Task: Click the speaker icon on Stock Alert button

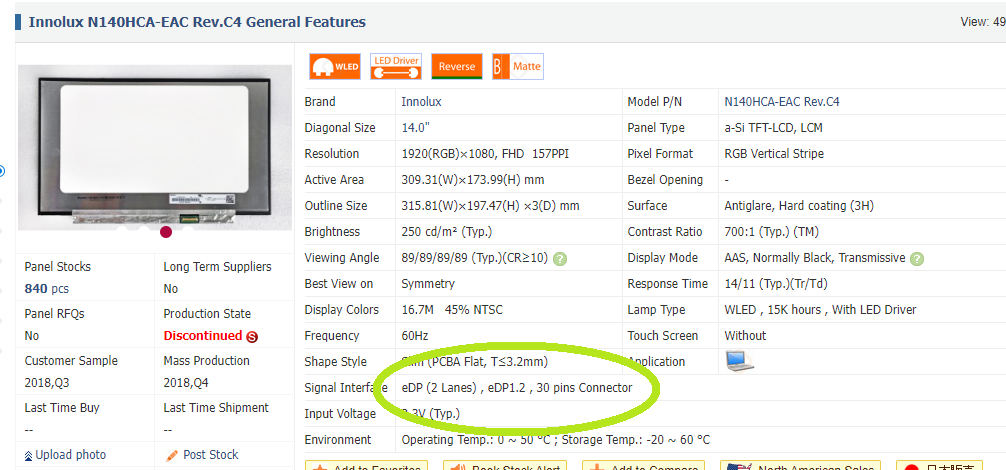Action: click(459, 468)
